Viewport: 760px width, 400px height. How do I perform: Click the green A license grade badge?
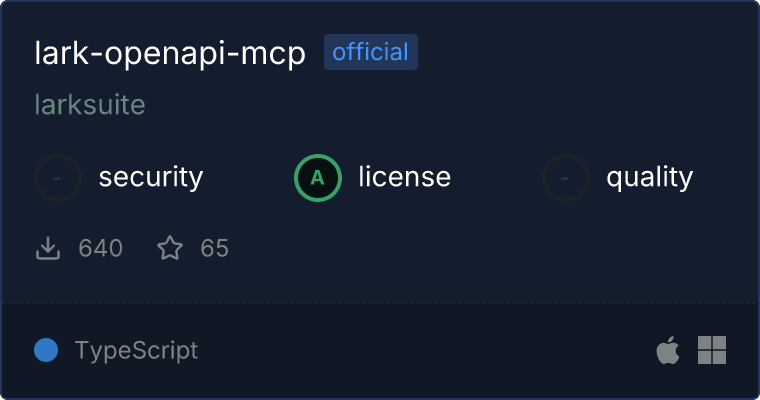click(318, 178)
